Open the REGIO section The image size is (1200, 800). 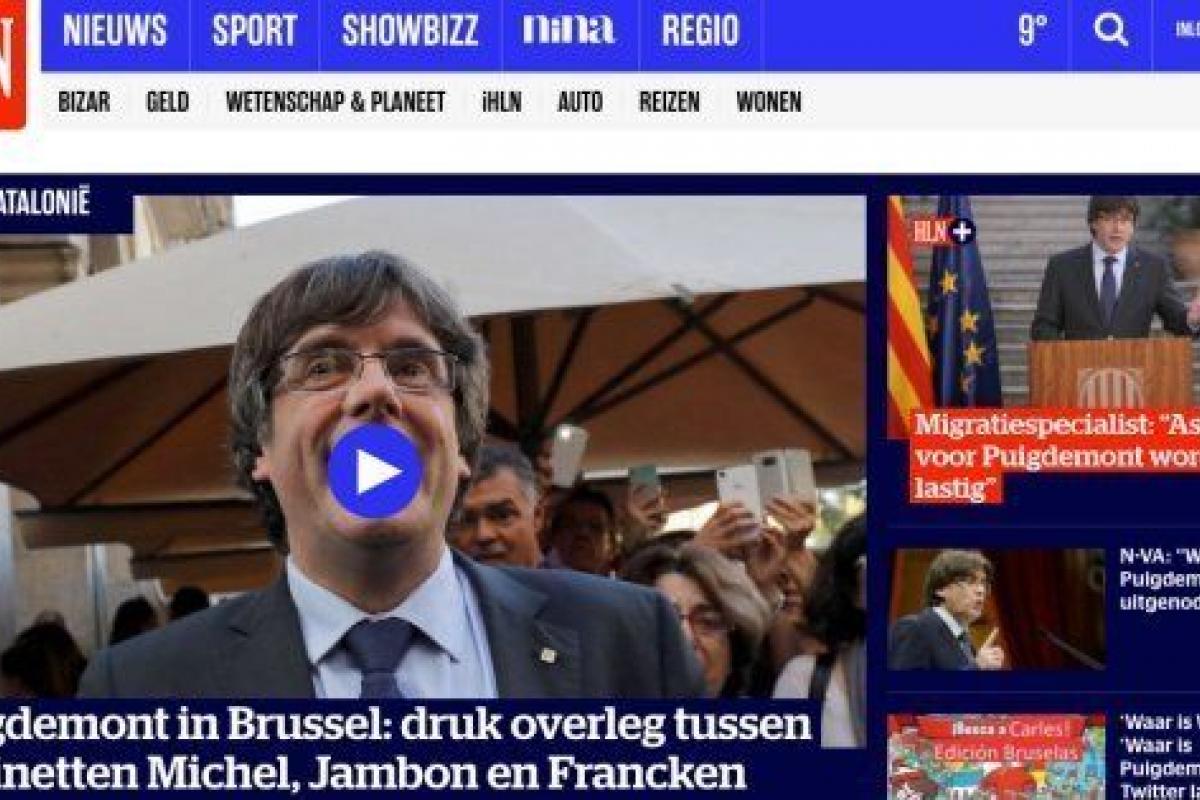coord(700,30)
